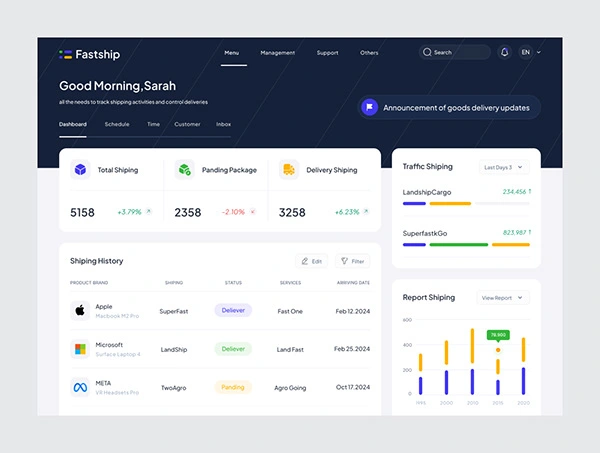Switch to the Inbox tab
Viewport: 600px width, 453px height.
[223, 124]
